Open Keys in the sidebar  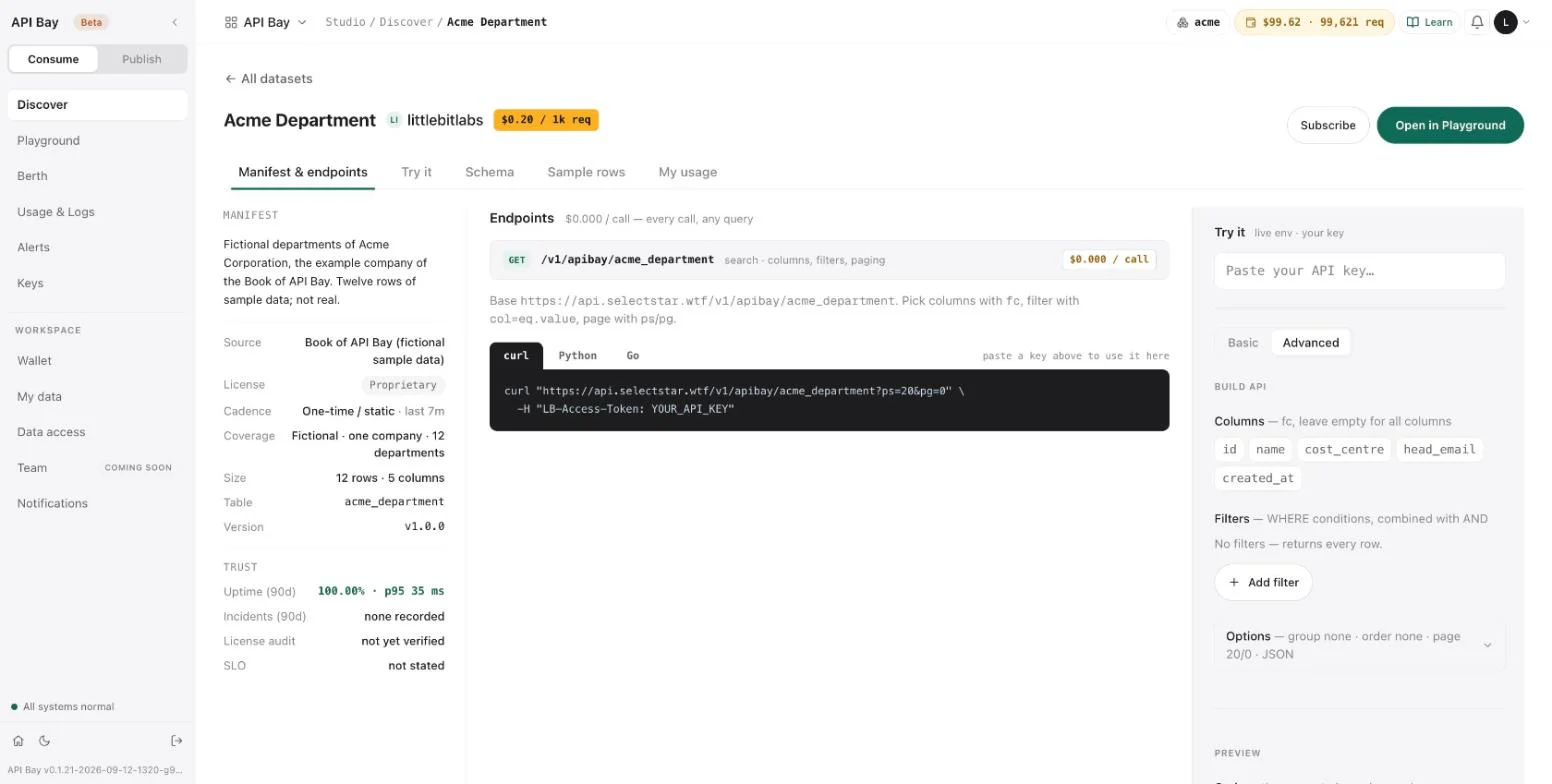(x=97, y=283)
